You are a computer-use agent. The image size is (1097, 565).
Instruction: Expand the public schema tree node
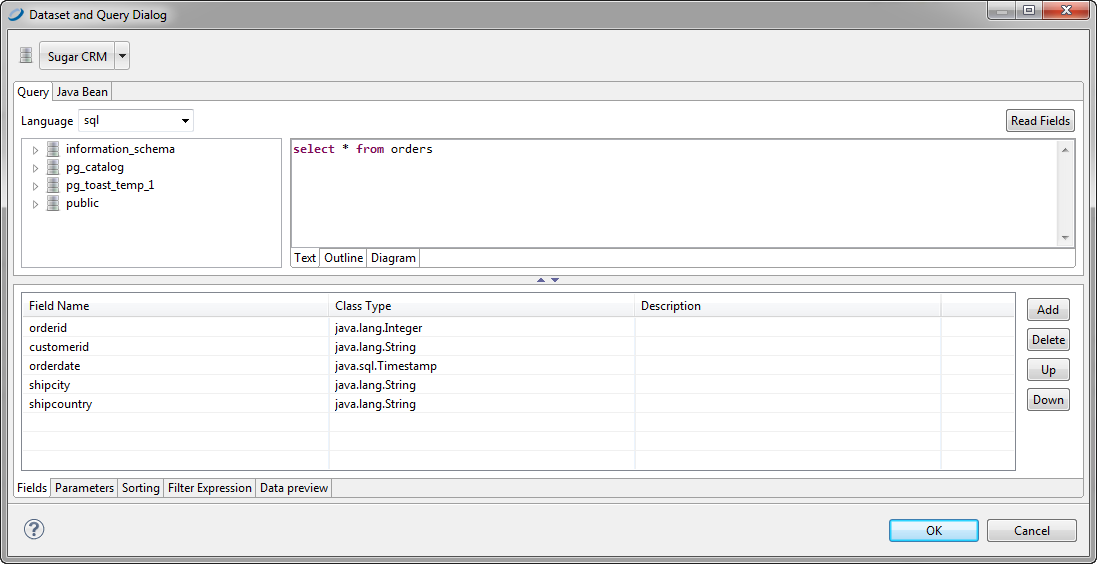point(36,204)
